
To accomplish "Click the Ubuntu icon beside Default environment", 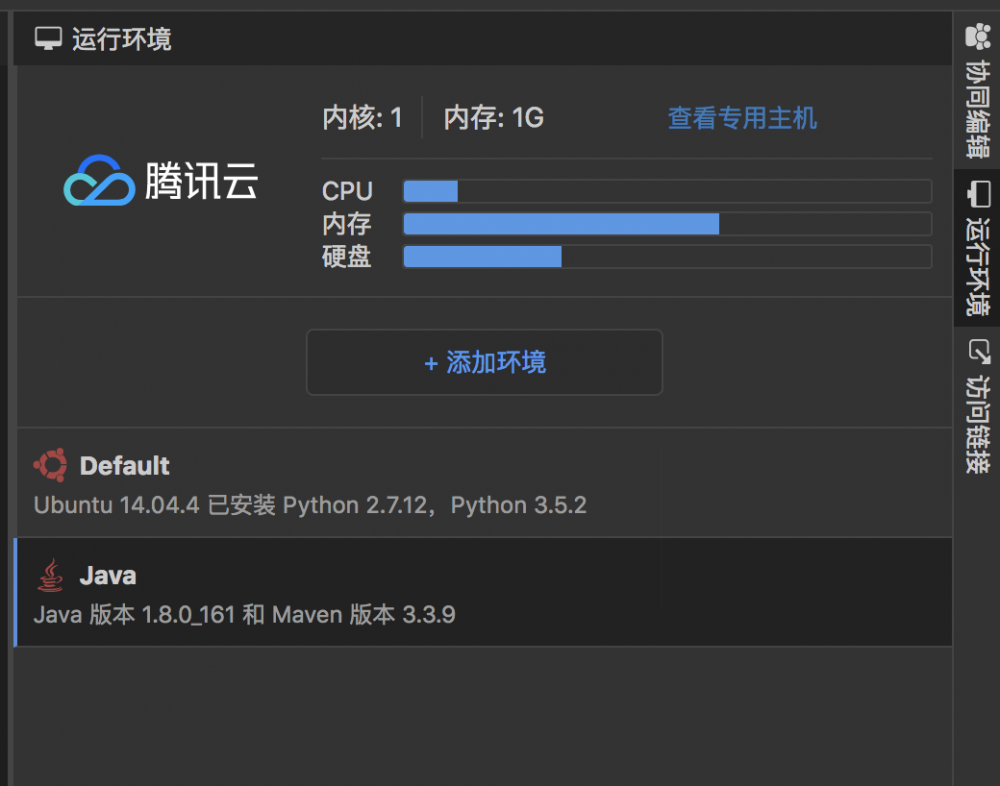I will 51,464.
